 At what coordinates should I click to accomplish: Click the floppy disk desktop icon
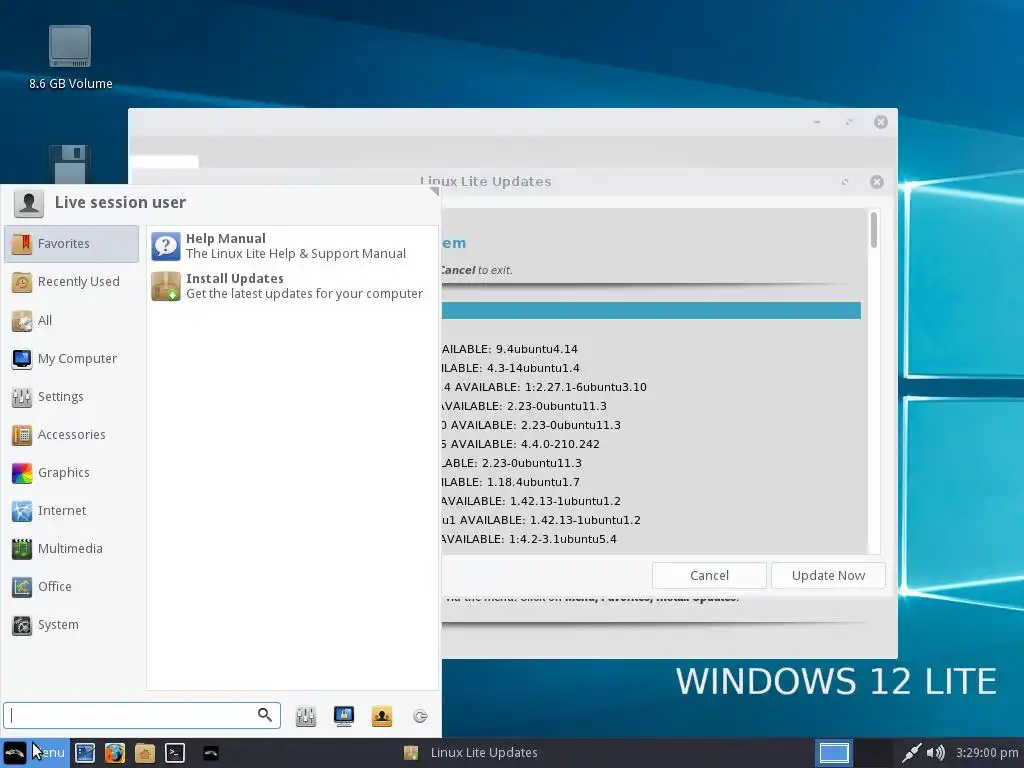(x=70, y=165)
